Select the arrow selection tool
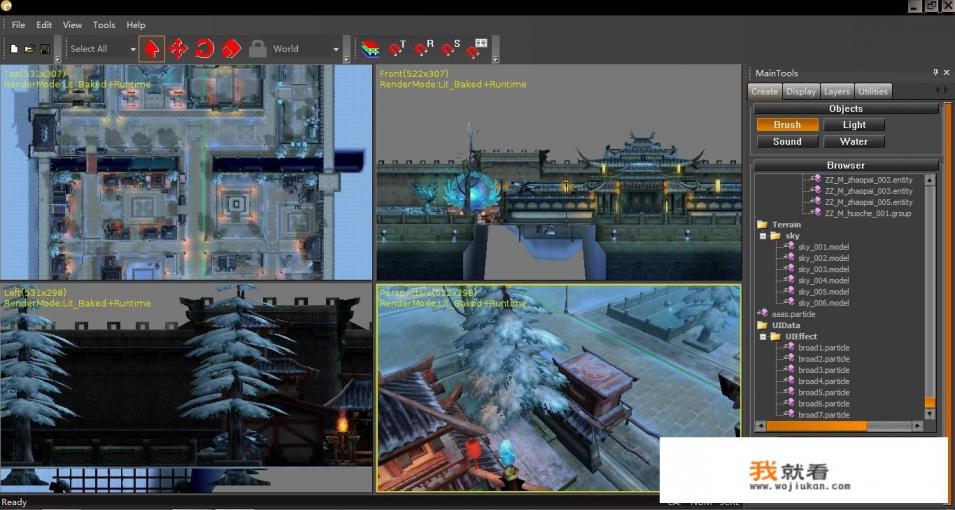955x510 pixels. [152, 48]
